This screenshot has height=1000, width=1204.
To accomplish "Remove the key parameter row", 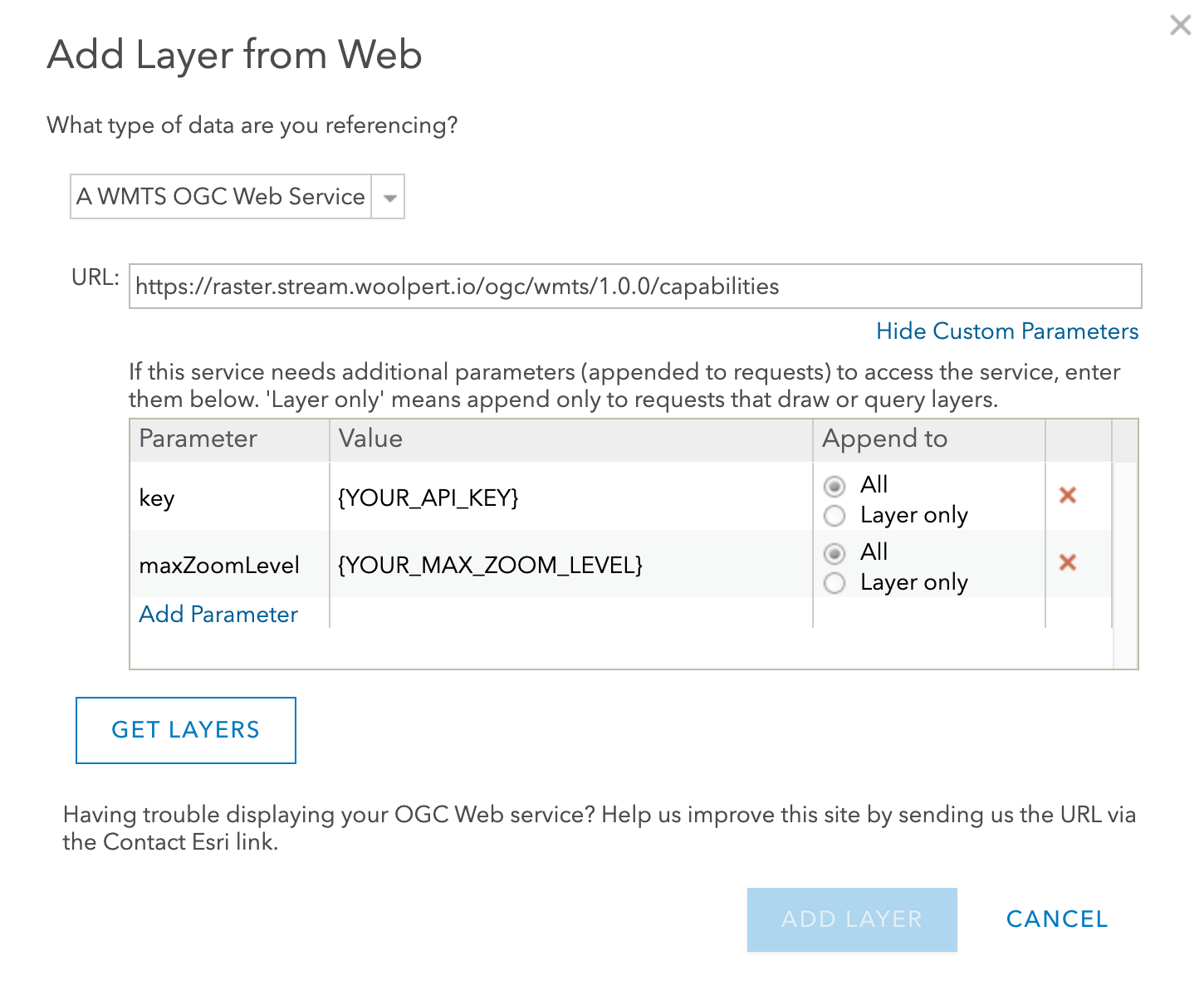I will click(x=1069, y=495).
